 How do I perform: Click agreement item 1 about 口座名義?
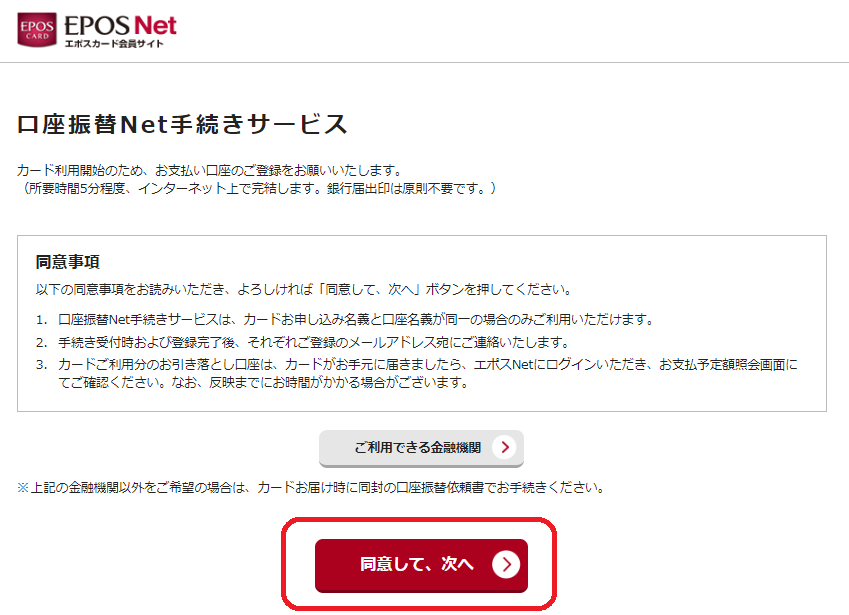356,319
